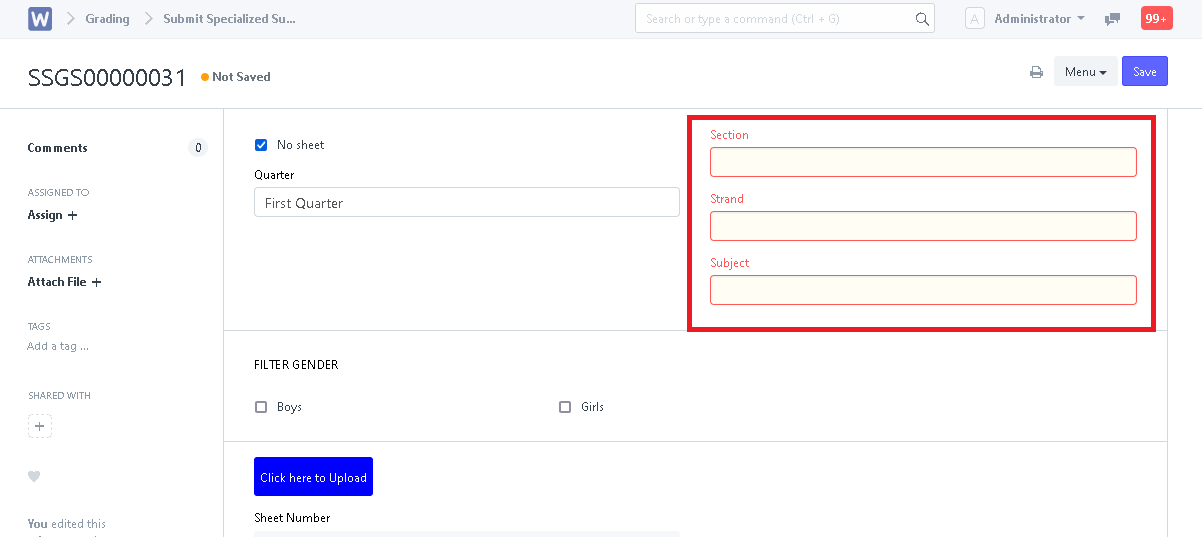
Task: Open Submit Specialized breadcrumb item
Action: click(x=229, y=19)
